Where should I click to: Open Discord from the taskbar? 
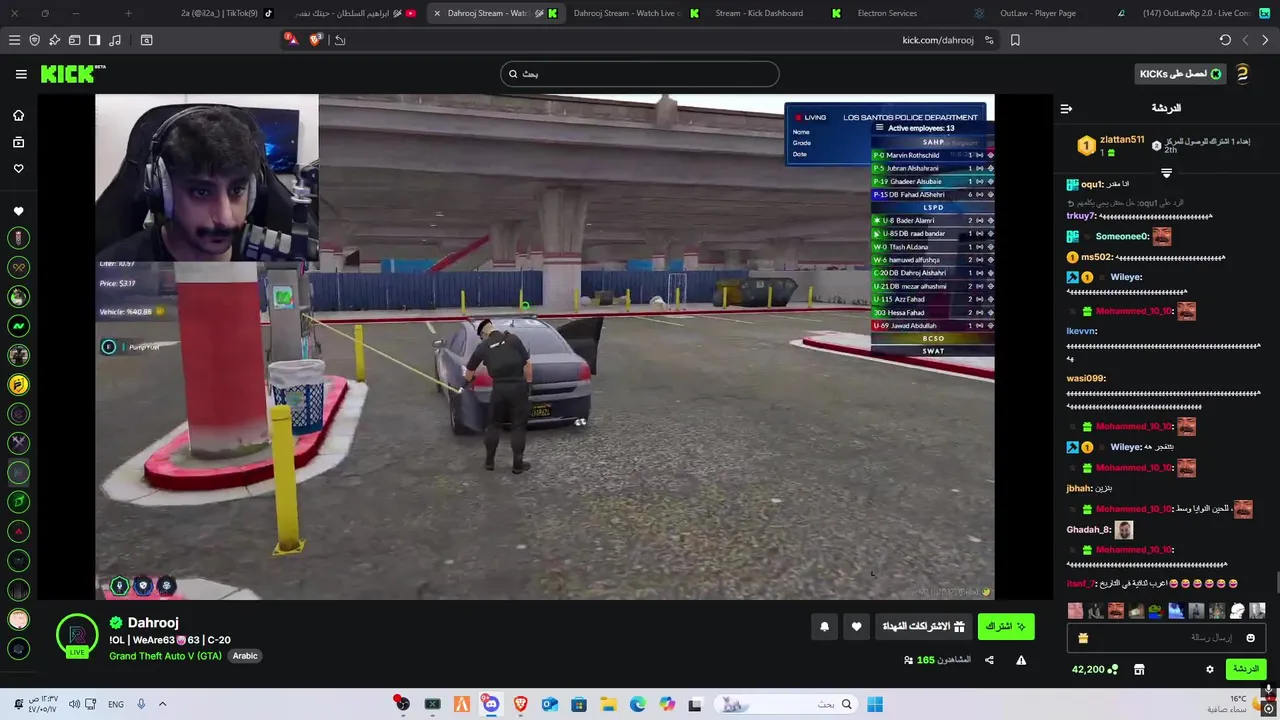point(491,704)
